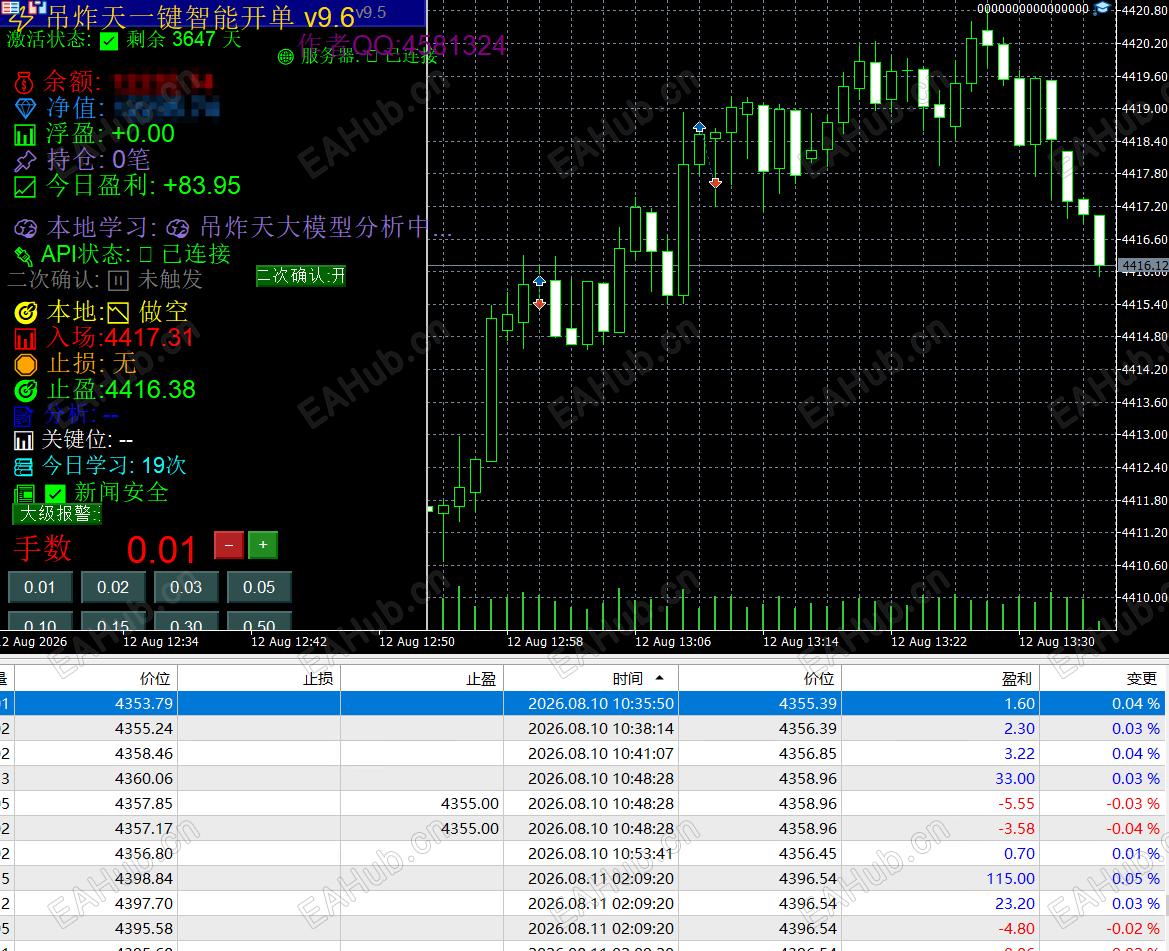Image resolution: width=1169 pixels, height=951 pixels.
Task: Click the profit value 115.00
Action: coord(1010,879)
